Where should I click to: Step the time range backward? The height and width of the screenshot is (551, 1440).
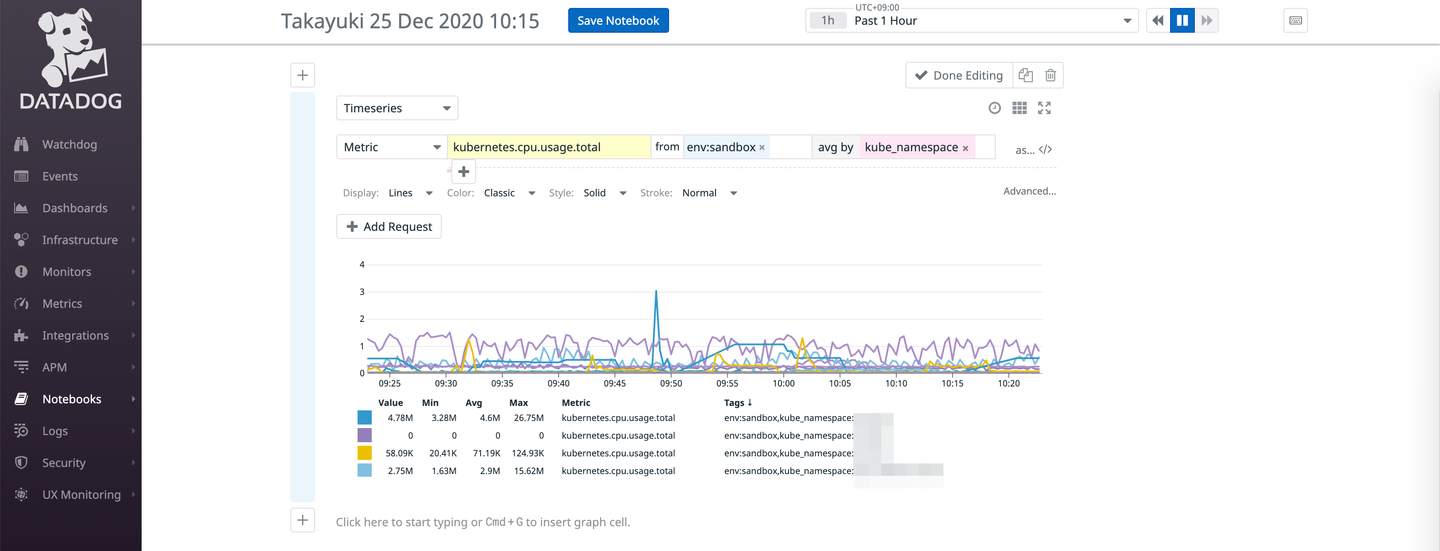1157,21
